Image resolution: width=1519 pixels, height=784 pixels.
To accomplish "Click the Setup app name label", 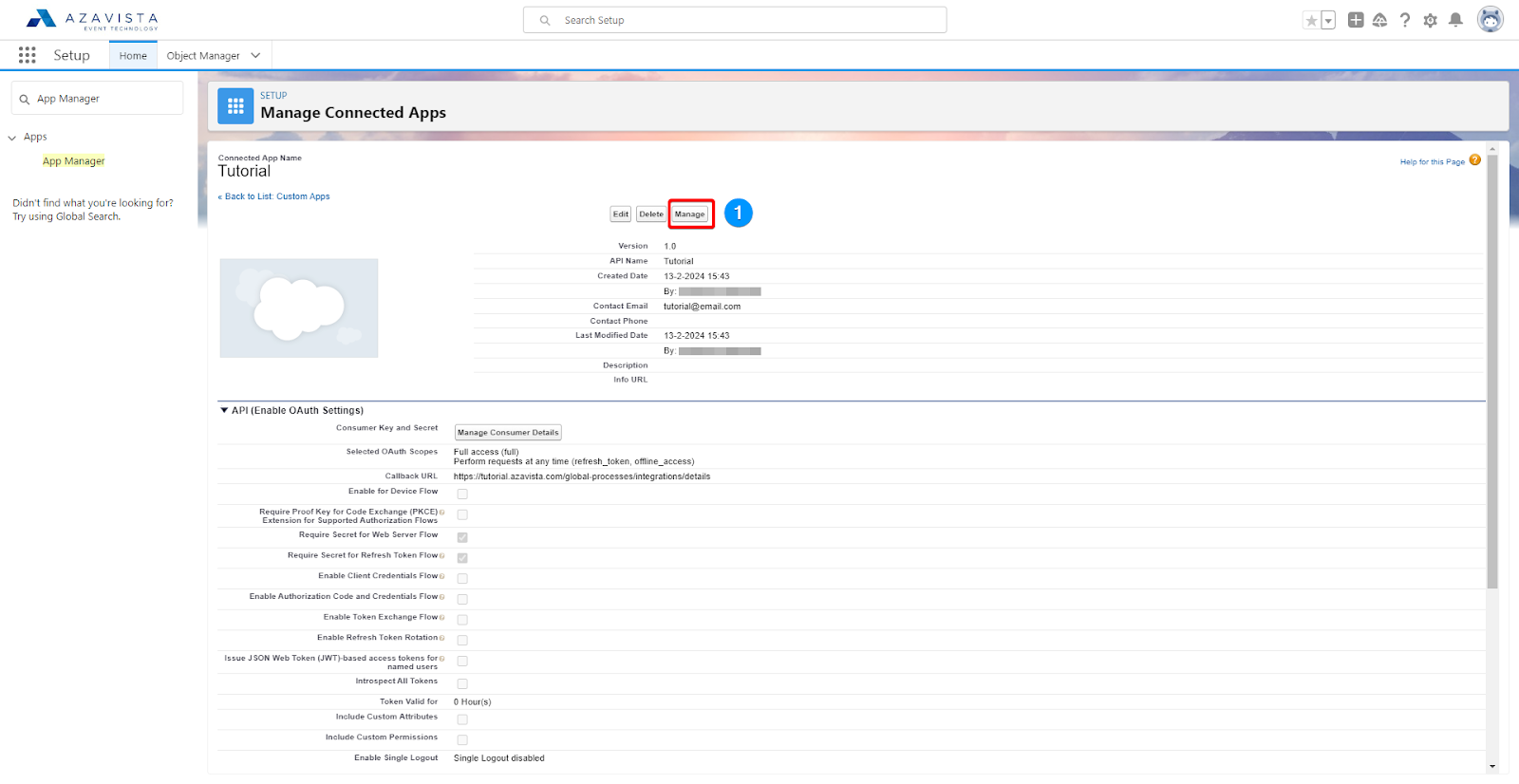I will [72, 55].
